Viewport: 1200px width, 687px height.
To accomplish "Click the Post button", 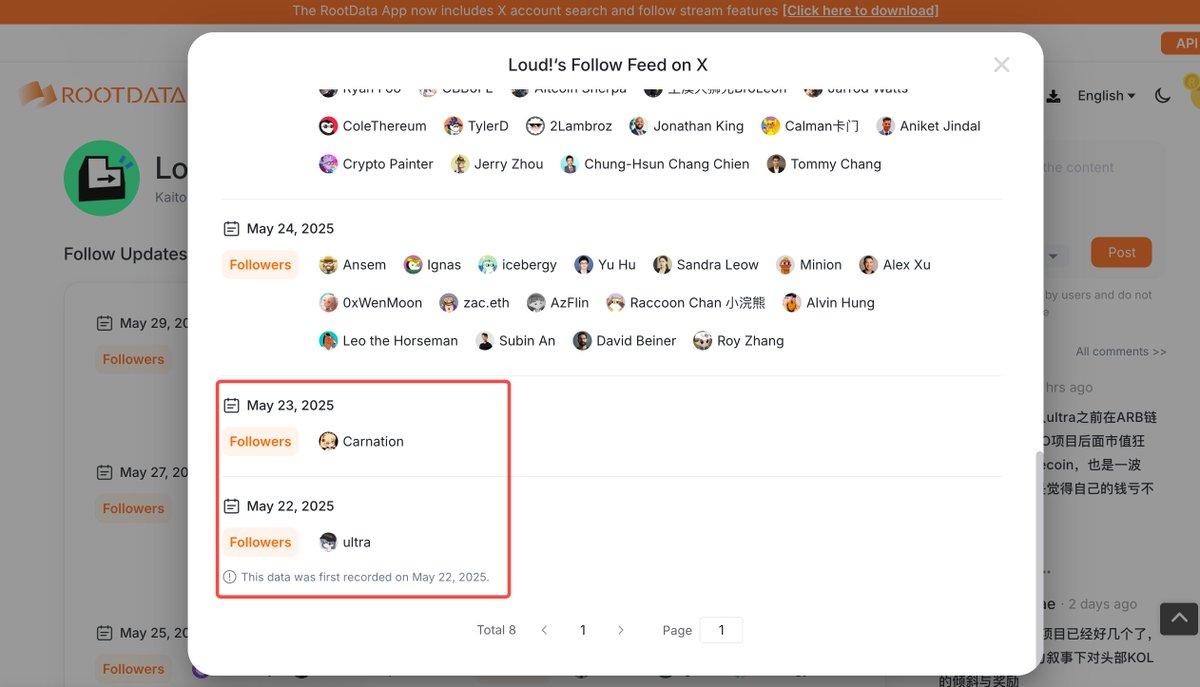I will [x=1121, y=252].
